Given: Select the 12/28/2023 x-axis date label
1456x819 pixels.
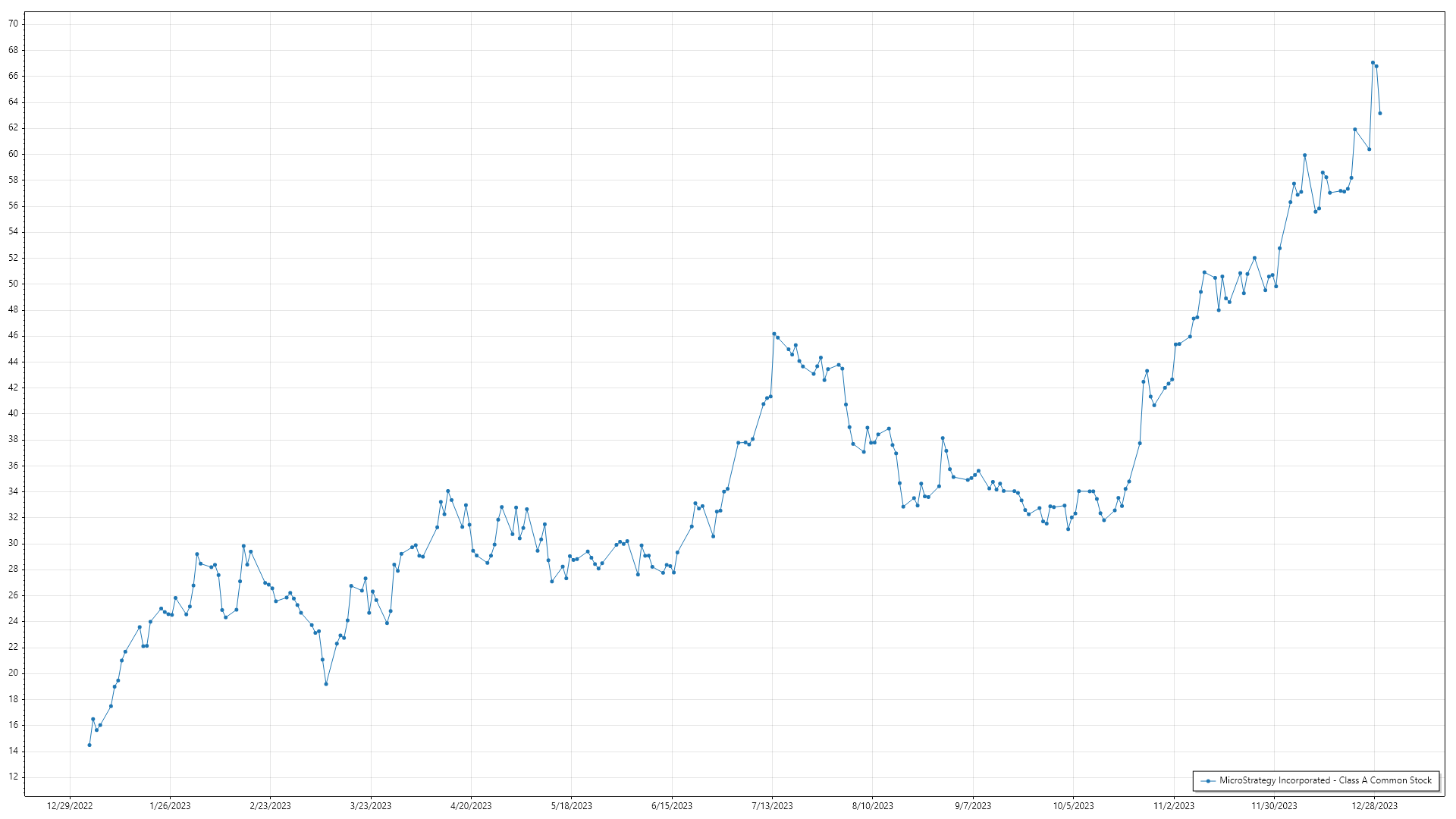Looking at the screenshot, I should point(1375,806).
